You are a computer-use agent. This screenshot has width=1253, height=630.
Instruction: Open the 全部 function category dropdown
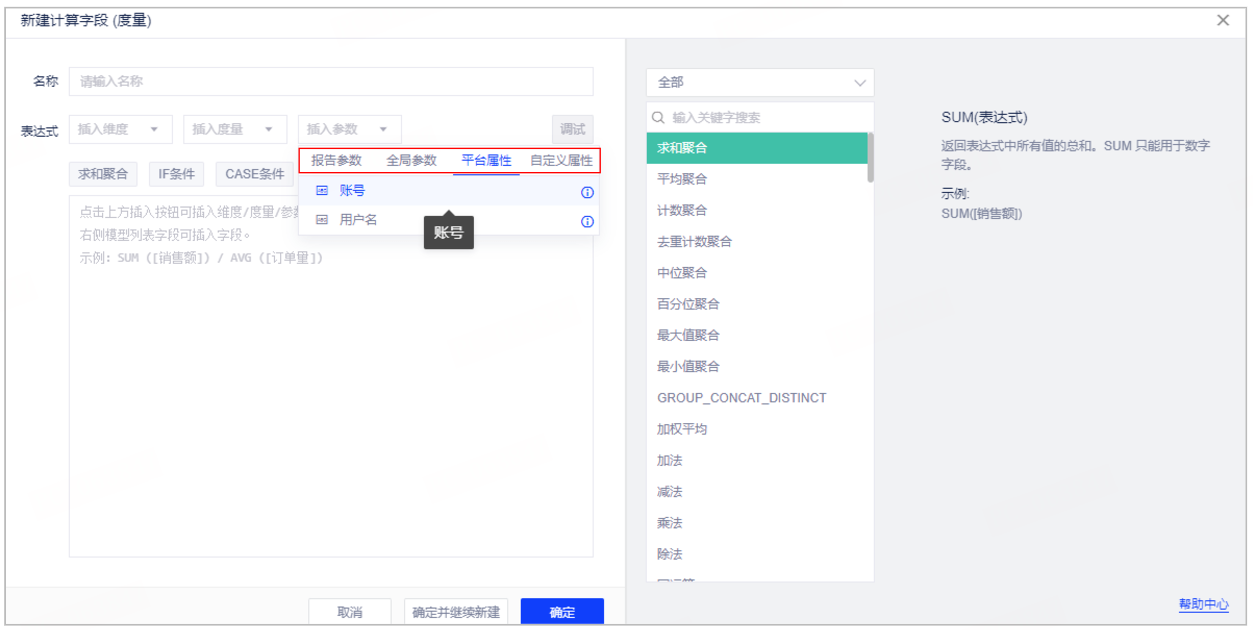click(x=760, y=83)
